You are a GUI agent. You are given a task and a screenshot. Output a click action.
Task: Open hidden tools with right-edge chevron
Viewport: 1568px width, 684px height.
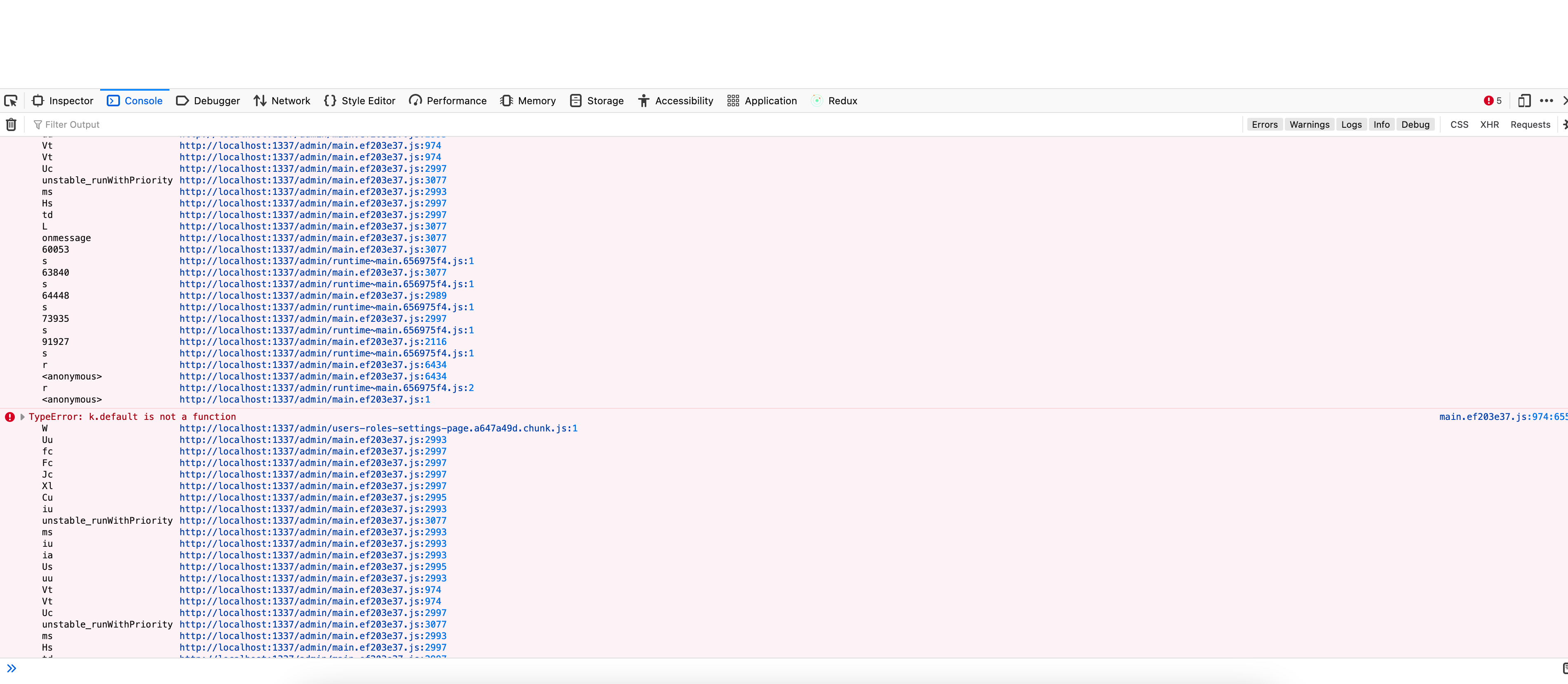1564,101
